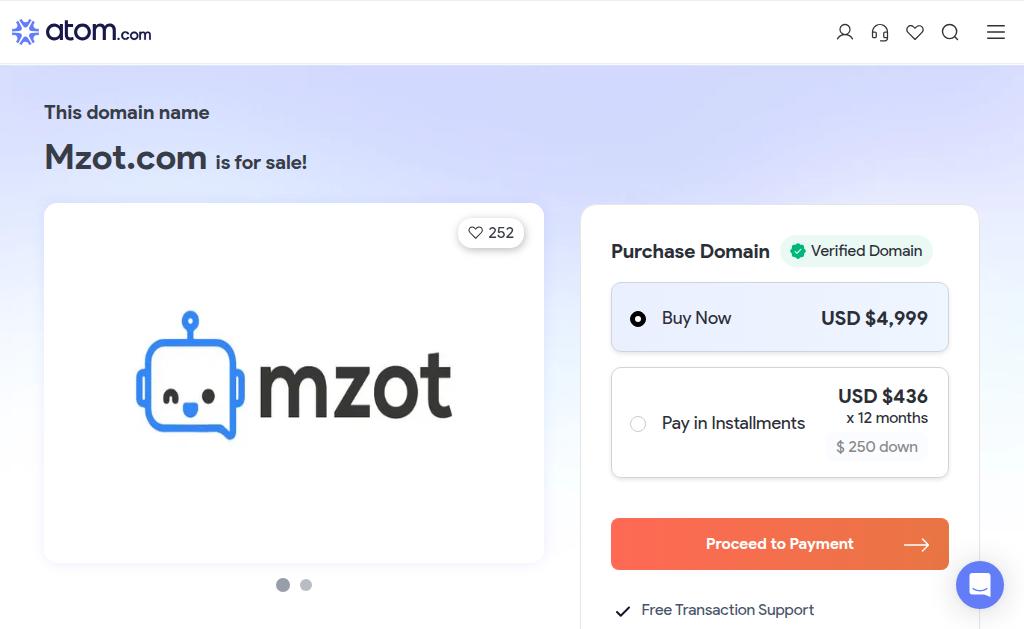Image resolution: width=1024 pixels, height=629 pixels.
Task: Click the arrow on Proceed to Payment
Action: 916,545
